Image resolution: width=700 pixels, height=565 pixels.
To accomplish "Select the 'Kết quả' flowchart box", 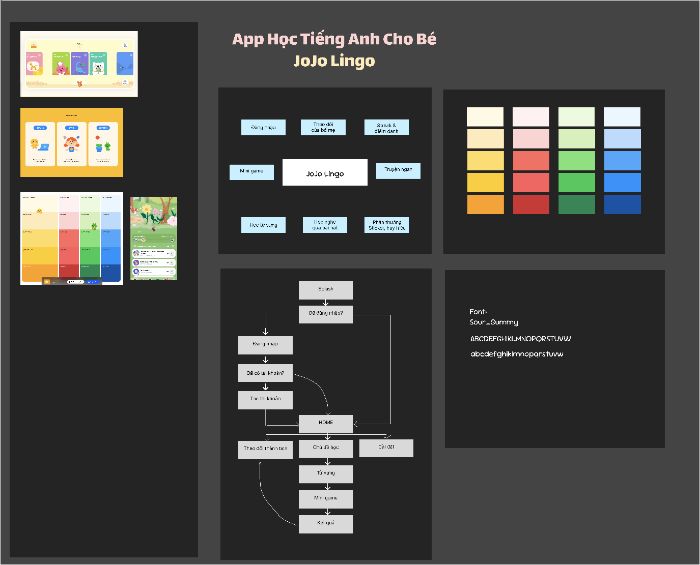I will tap(326, 524).
